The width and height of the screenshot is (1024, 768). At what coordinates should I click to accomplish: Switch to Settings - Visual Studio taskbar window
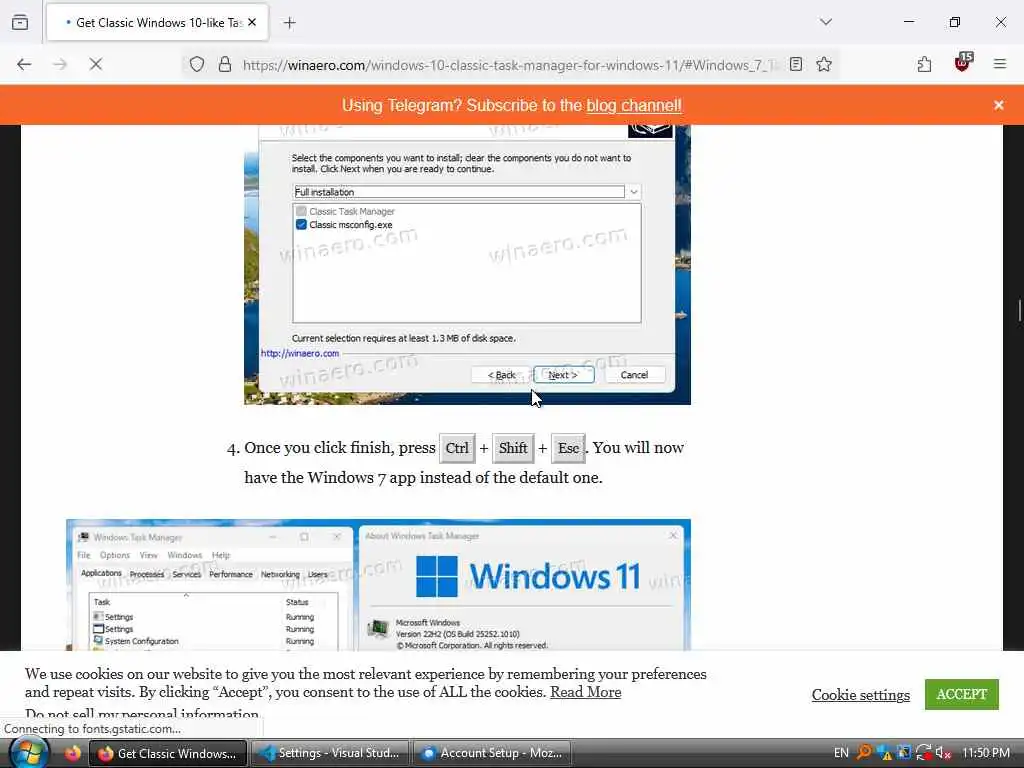[330, 753]
